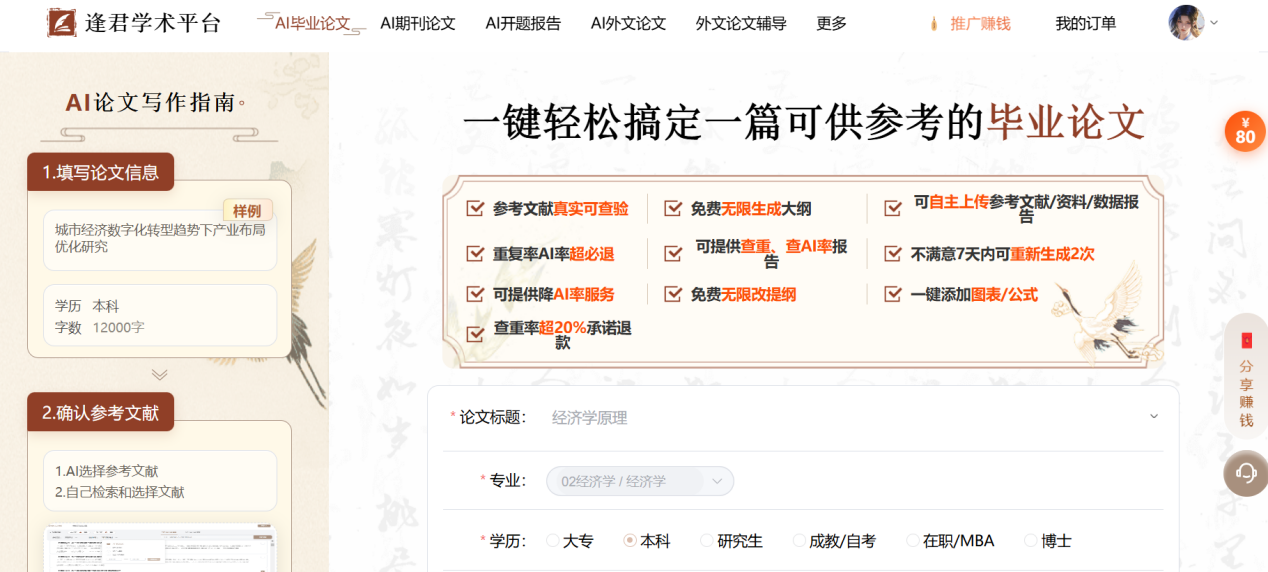Click the checkmark icon beside 查重率超20%承诺退款
This screenshot has height=572, width=1268.
[x=476, y=334]
